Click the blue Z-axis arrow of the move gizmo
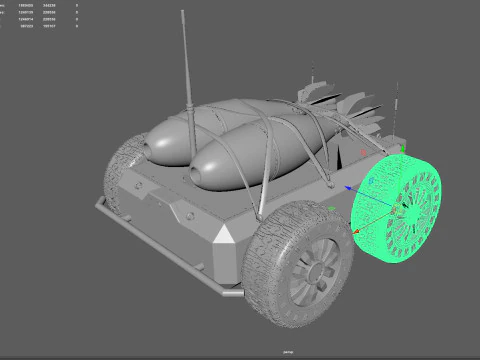 click(x=348, y=188)
